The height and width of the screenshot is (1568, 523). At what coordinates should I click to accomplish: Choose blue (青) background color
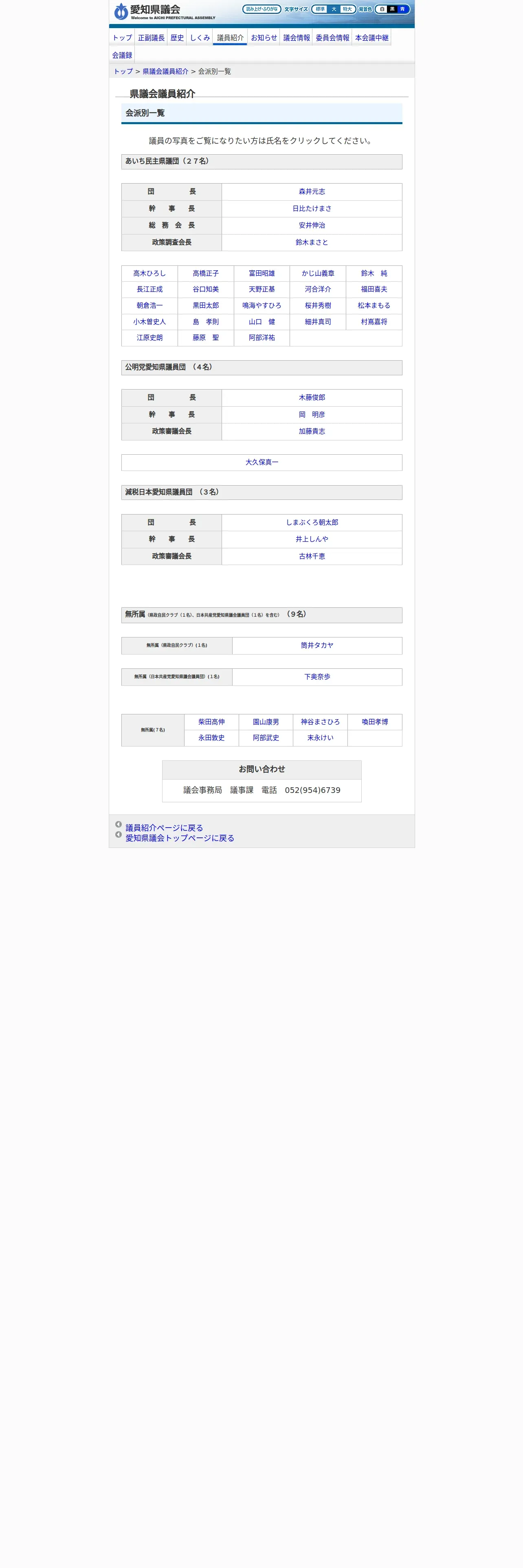402,9
